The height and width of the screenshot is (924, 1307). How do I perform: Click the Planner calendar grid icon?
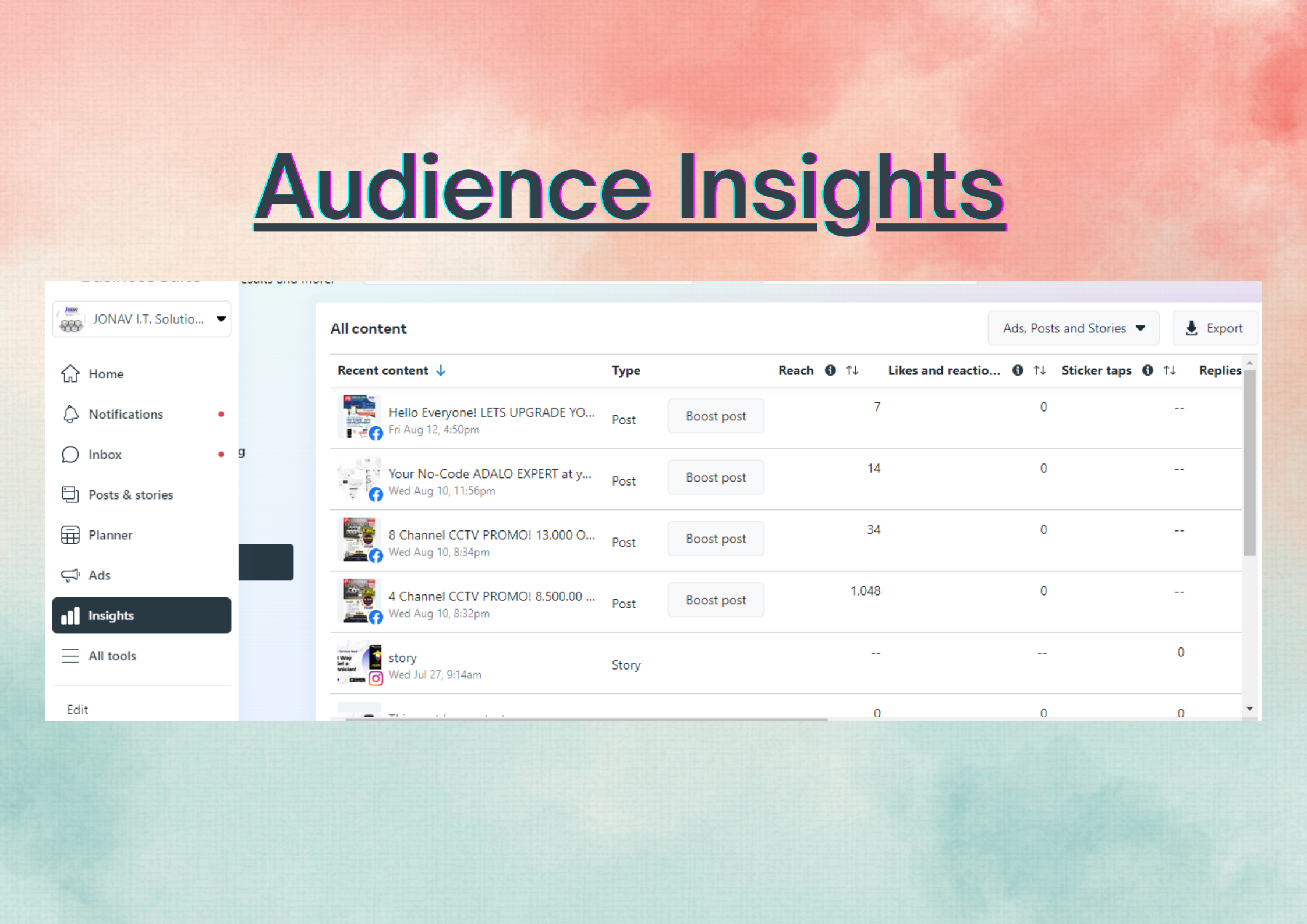(x=70, y=534)
